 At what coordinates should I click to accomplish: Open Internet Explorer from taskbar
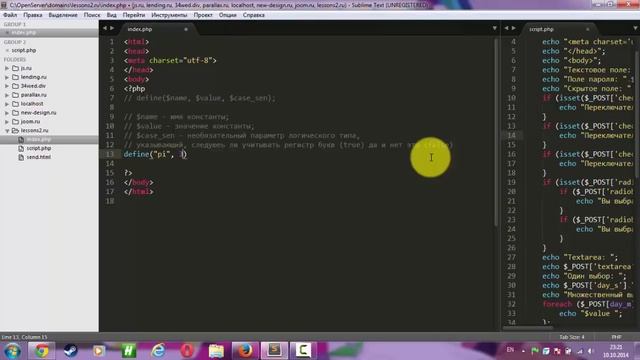[158, 351]
